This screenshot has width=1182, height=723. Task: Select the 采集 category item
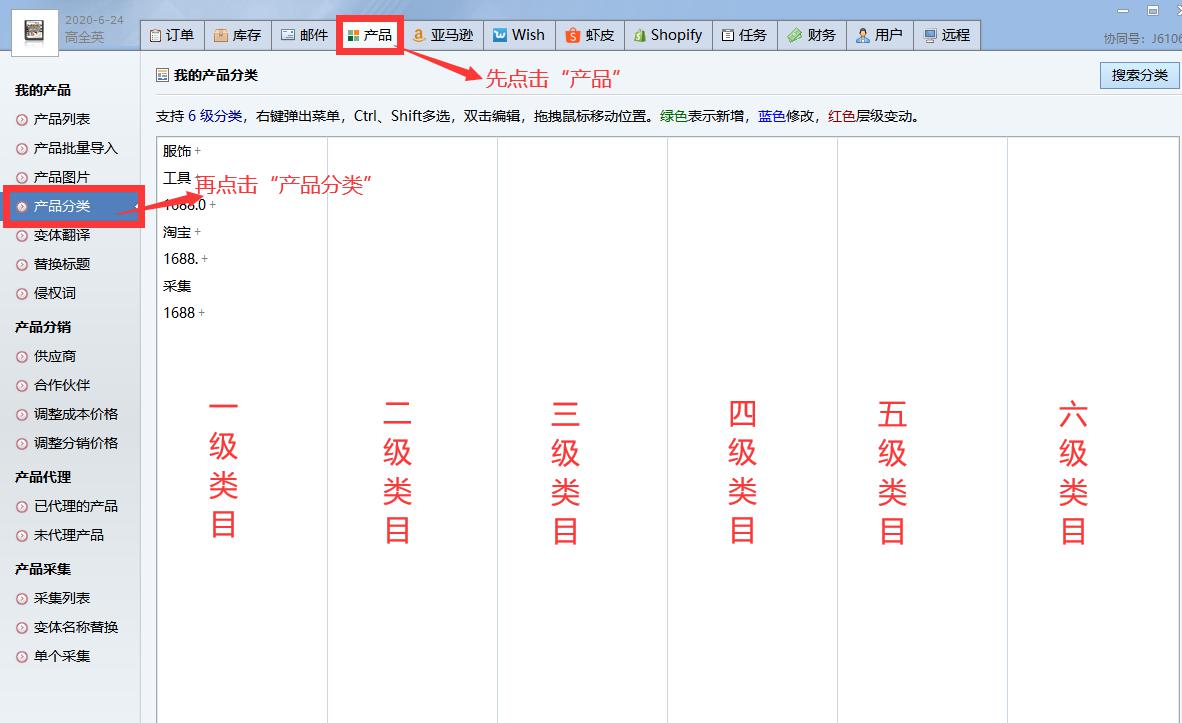[x=177, y=286]
